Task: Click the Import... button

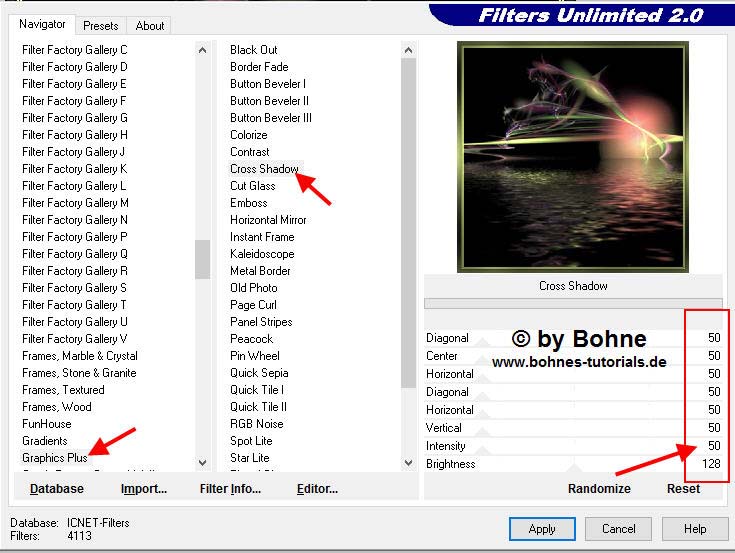Action: [x=144, y=489]
